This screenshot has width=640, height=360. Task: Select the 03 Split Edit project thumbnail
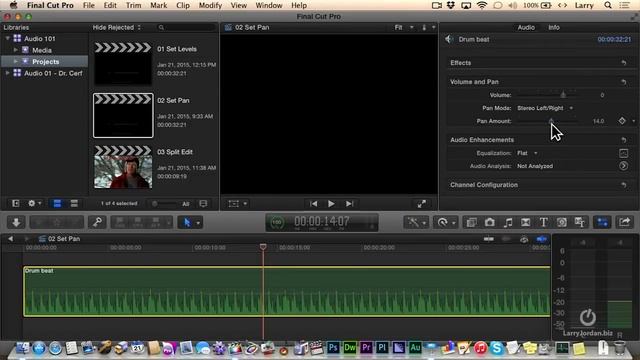(x=123, y=167)
